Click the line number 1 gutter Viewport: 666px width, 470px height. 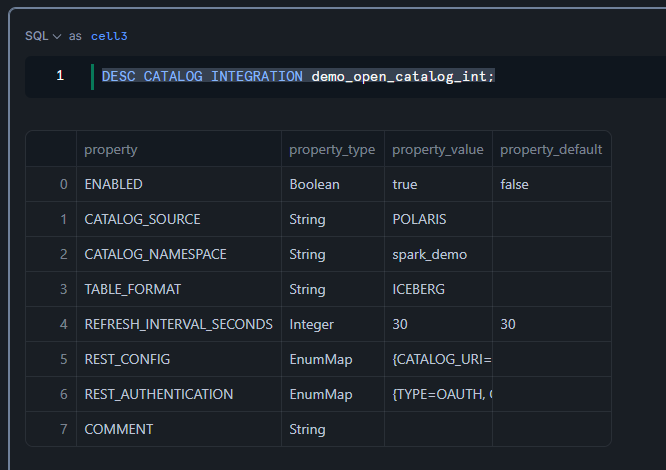tap(60, 76)
